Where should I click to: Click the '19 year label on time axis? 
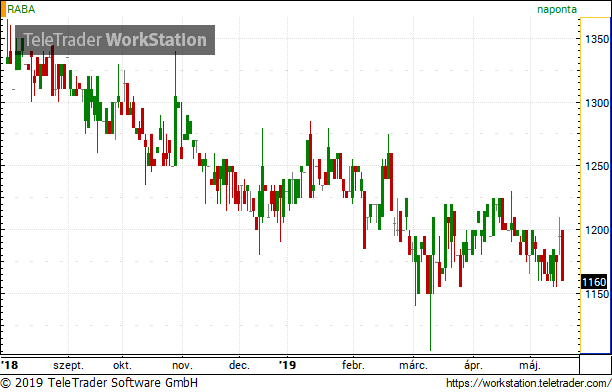[x=287, y=365]
